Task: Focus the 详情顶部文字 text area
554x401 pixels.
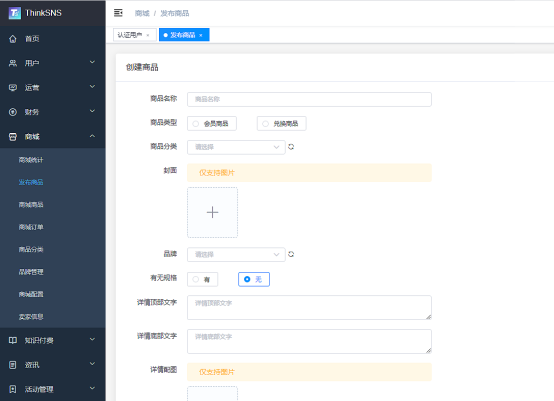Action: (x=309, y=308)
